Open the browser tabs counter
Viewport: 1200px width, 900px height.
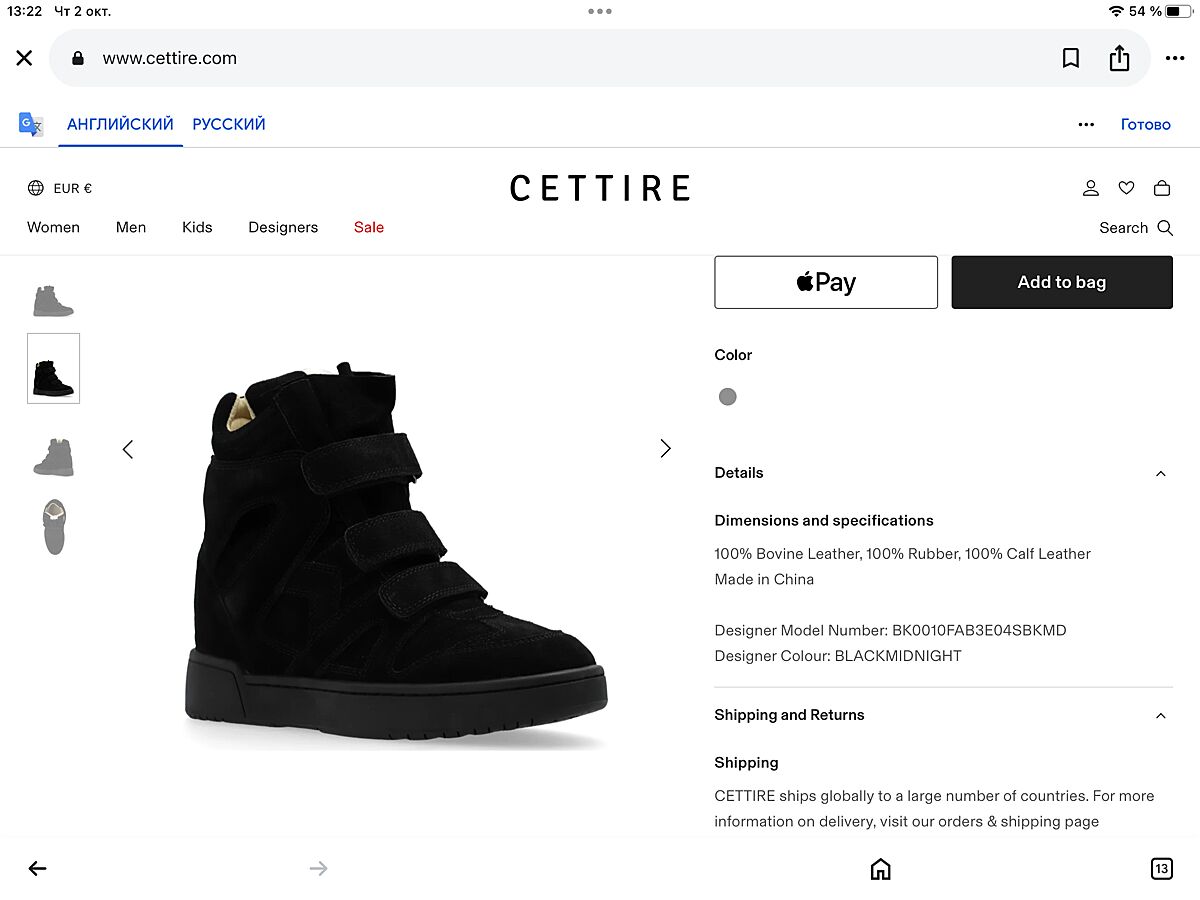[x=1161, y=868]
